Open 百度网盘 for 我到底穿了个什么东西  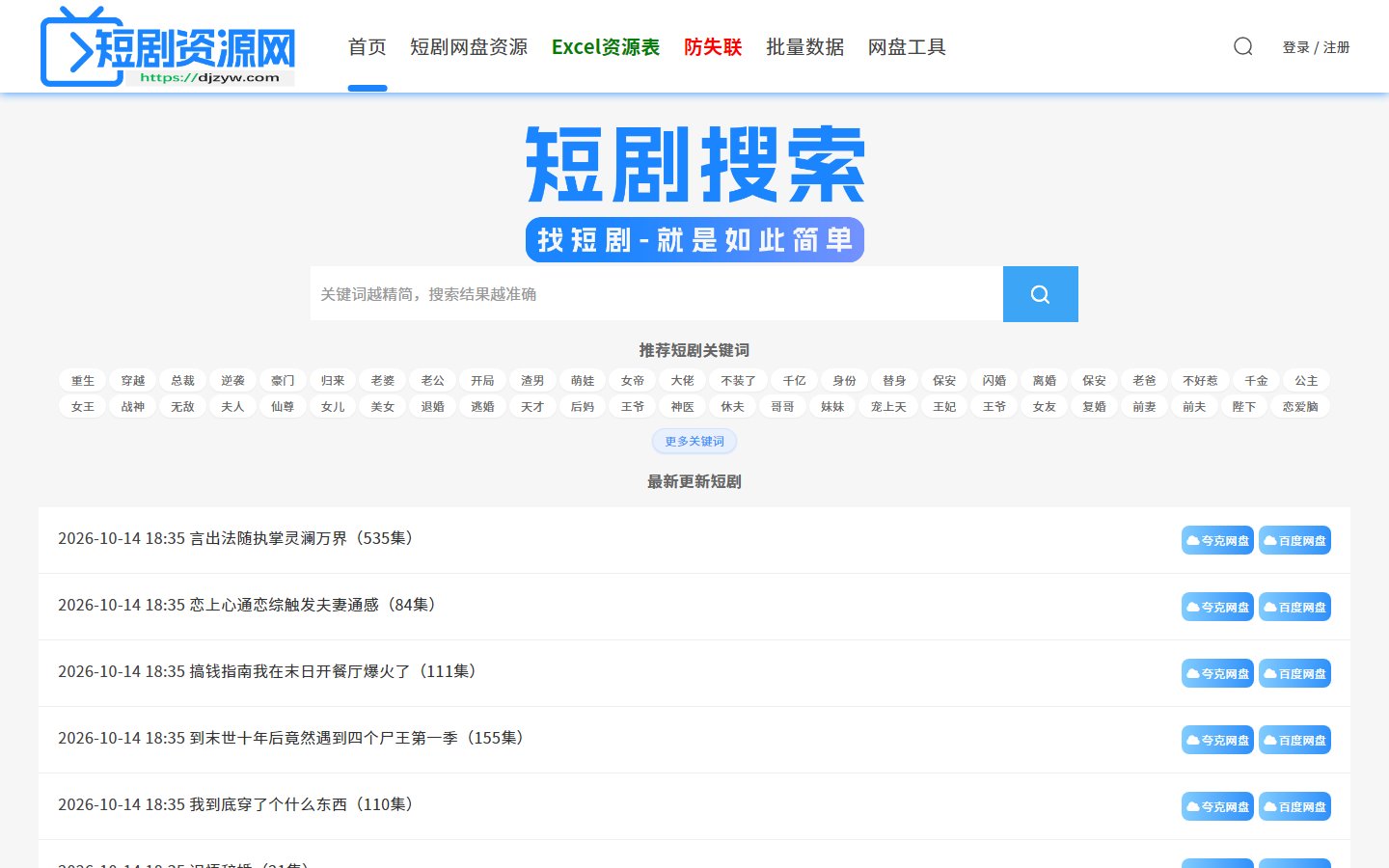[x=1294, y=806]
